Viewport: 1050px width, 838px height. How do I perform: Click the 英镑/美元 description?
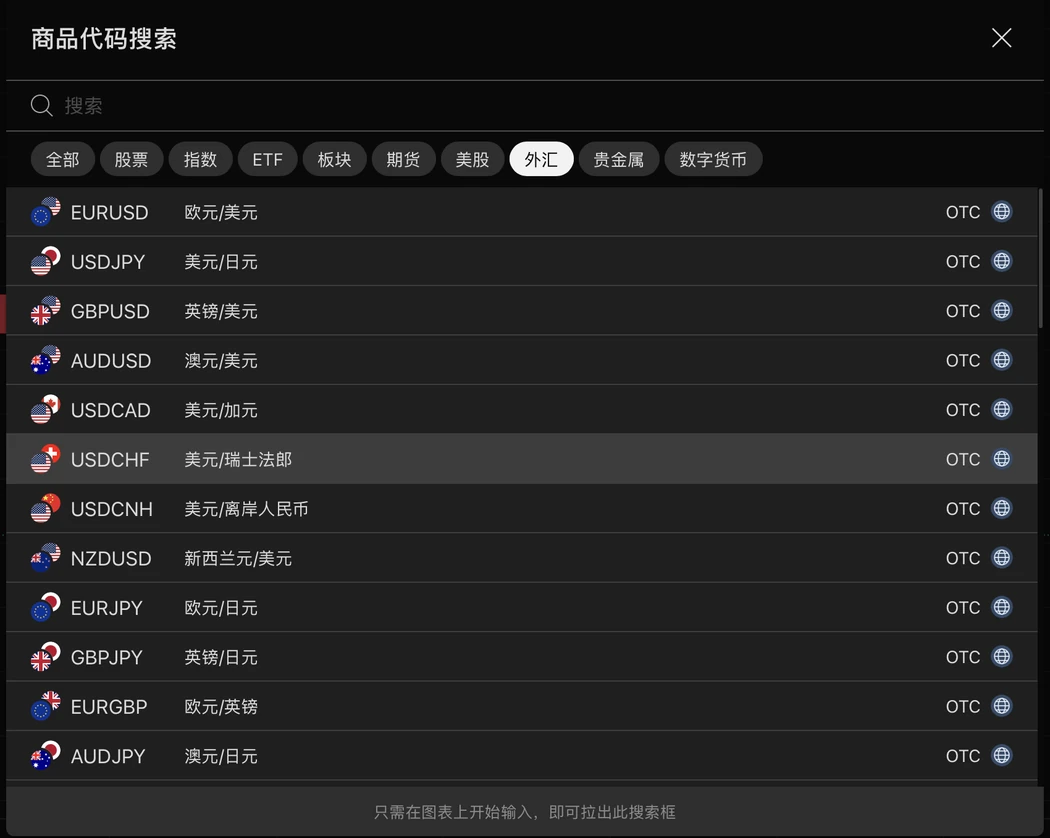click(221, 311)
